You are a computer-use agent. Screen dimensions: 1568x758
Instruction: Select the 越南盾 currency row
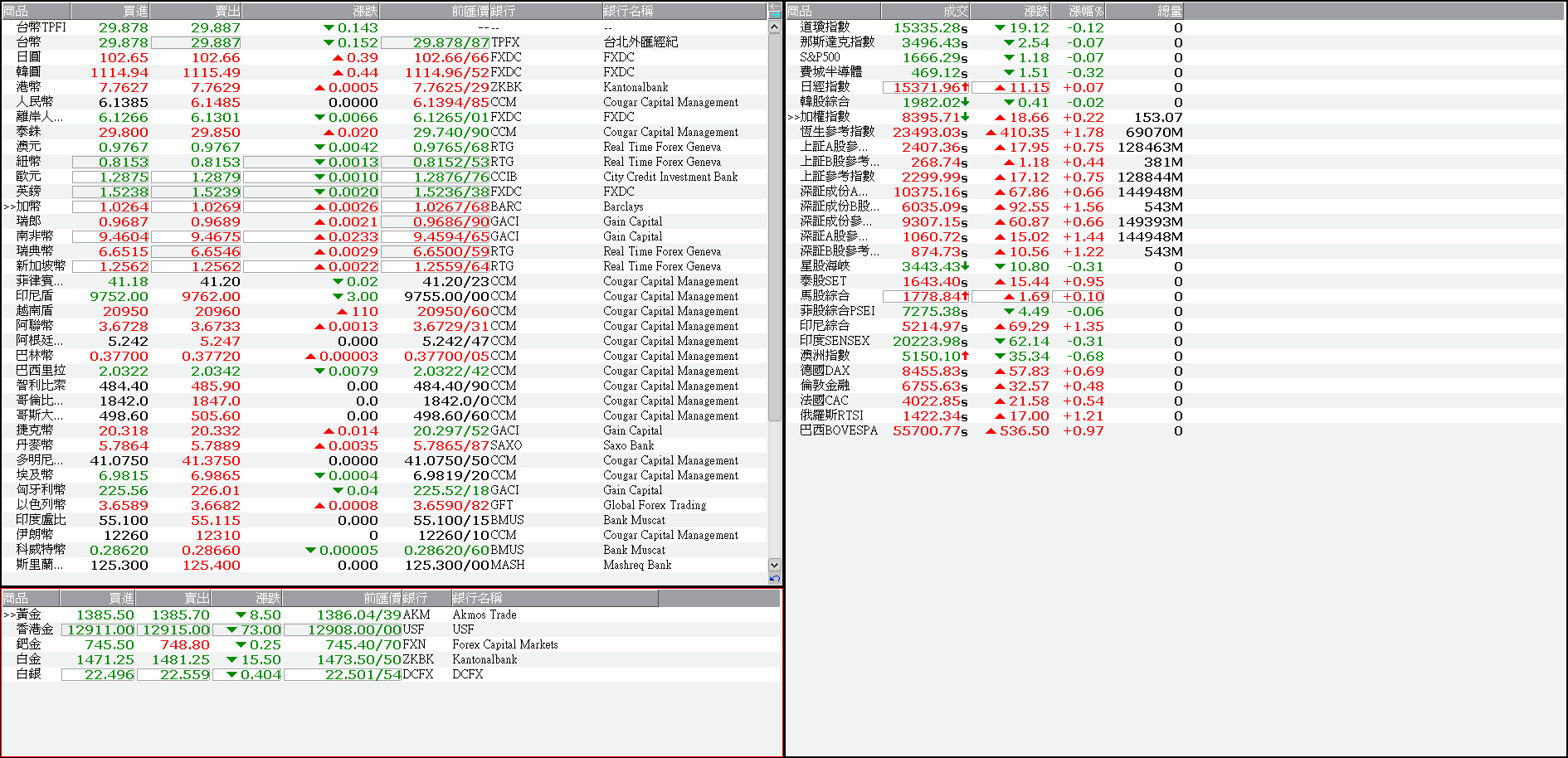[384, 311]
